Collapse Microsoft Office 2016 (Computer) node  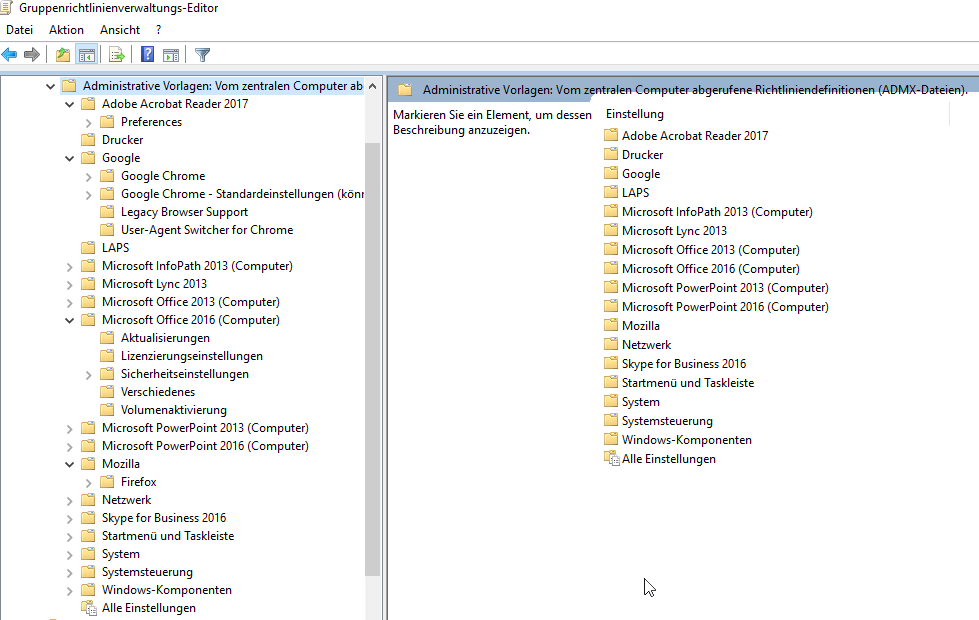(69, 320)
